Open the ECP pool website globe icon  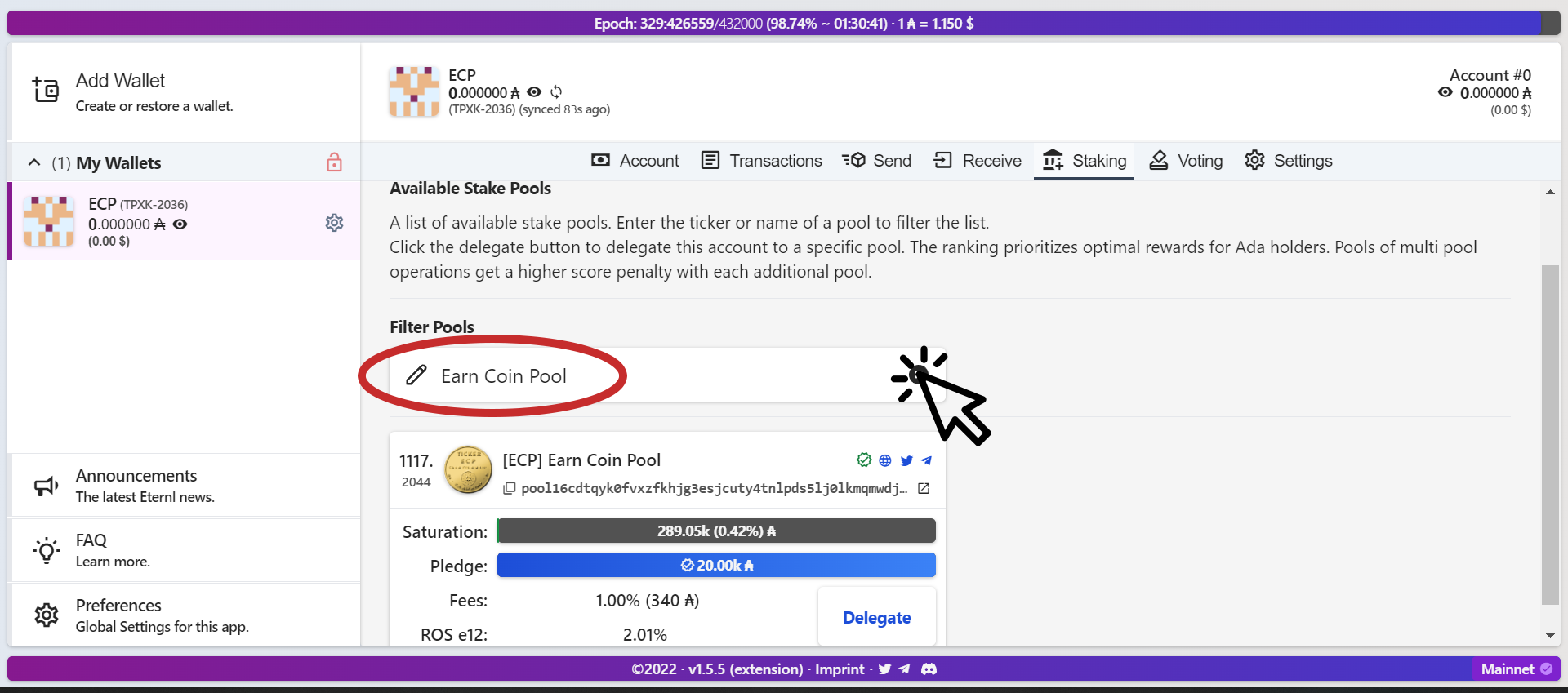[x=885, y=460]
